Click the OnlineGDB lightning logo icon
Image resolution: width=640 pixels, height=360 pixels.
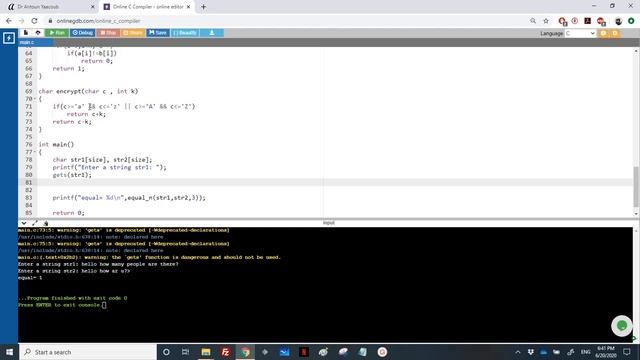click(9, 38)
